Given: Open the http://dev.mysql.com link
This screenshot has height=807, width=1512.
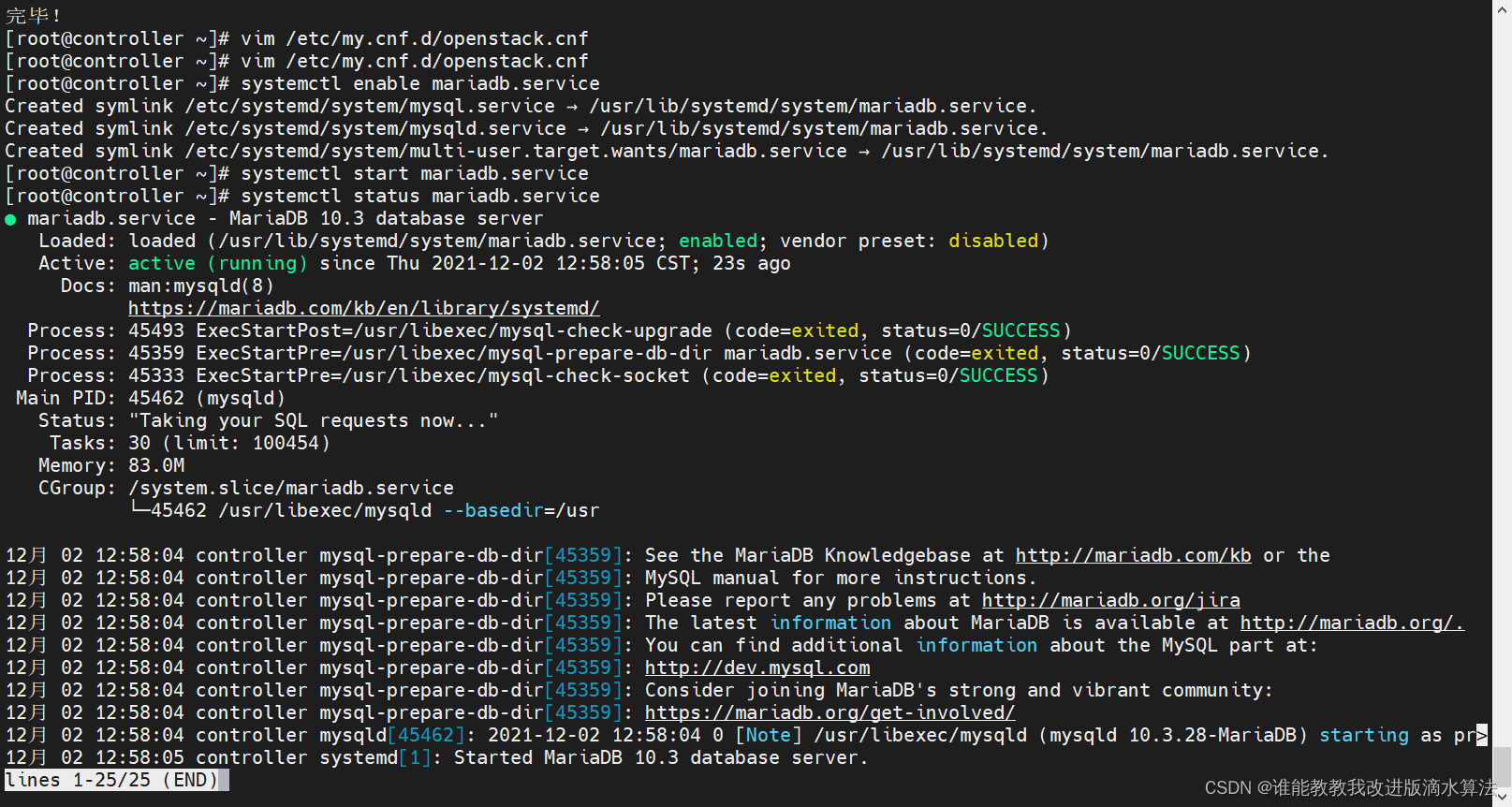Looking at the screenshot, I should tap(757, 668).
